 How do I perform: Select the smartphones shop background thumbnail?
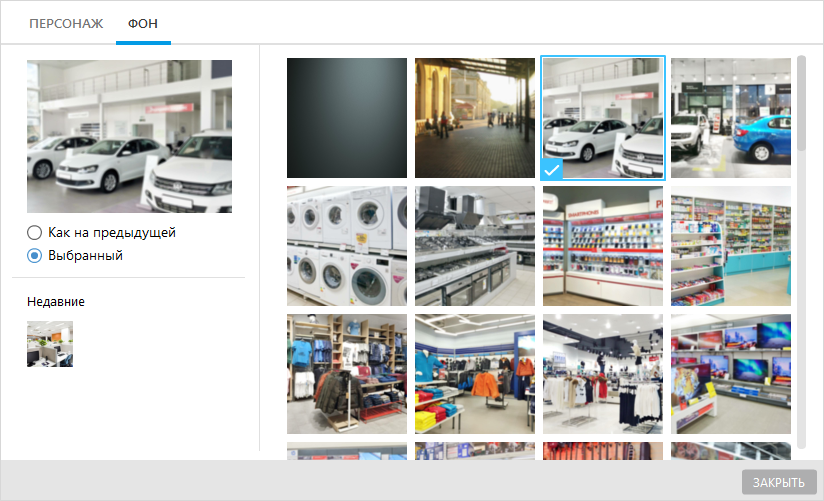[603, 246]
